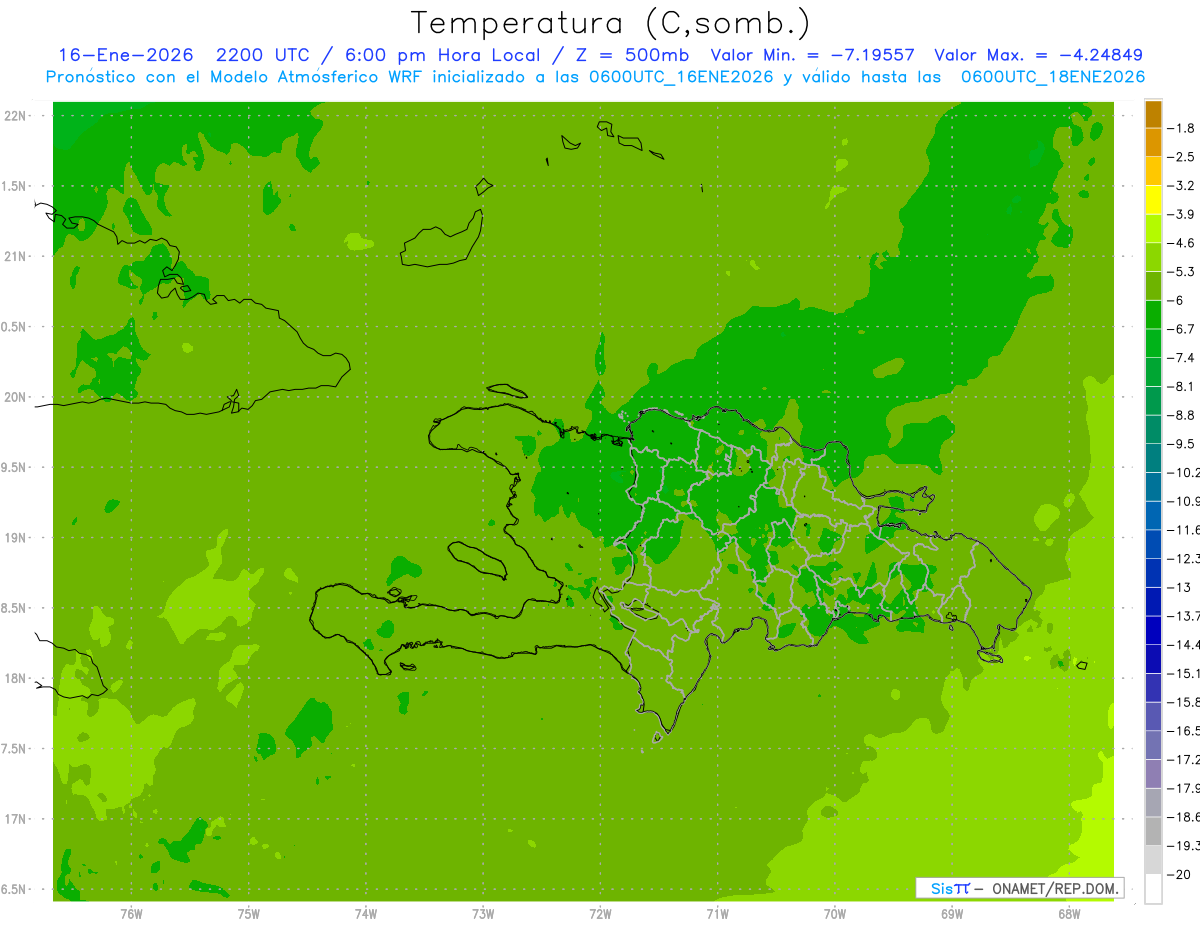Click the gray colorbar segment between -18.6 and -19.3
The height and width of the screenshot is (927, 1200).
1153,831
